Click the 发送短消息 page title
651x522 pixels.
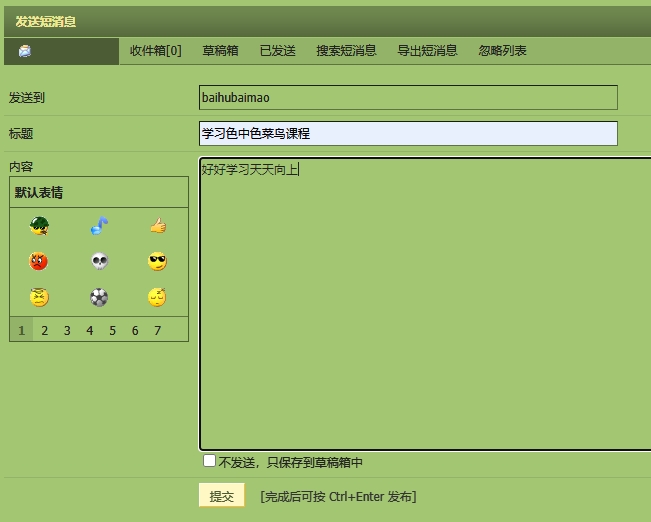[46, 21]
